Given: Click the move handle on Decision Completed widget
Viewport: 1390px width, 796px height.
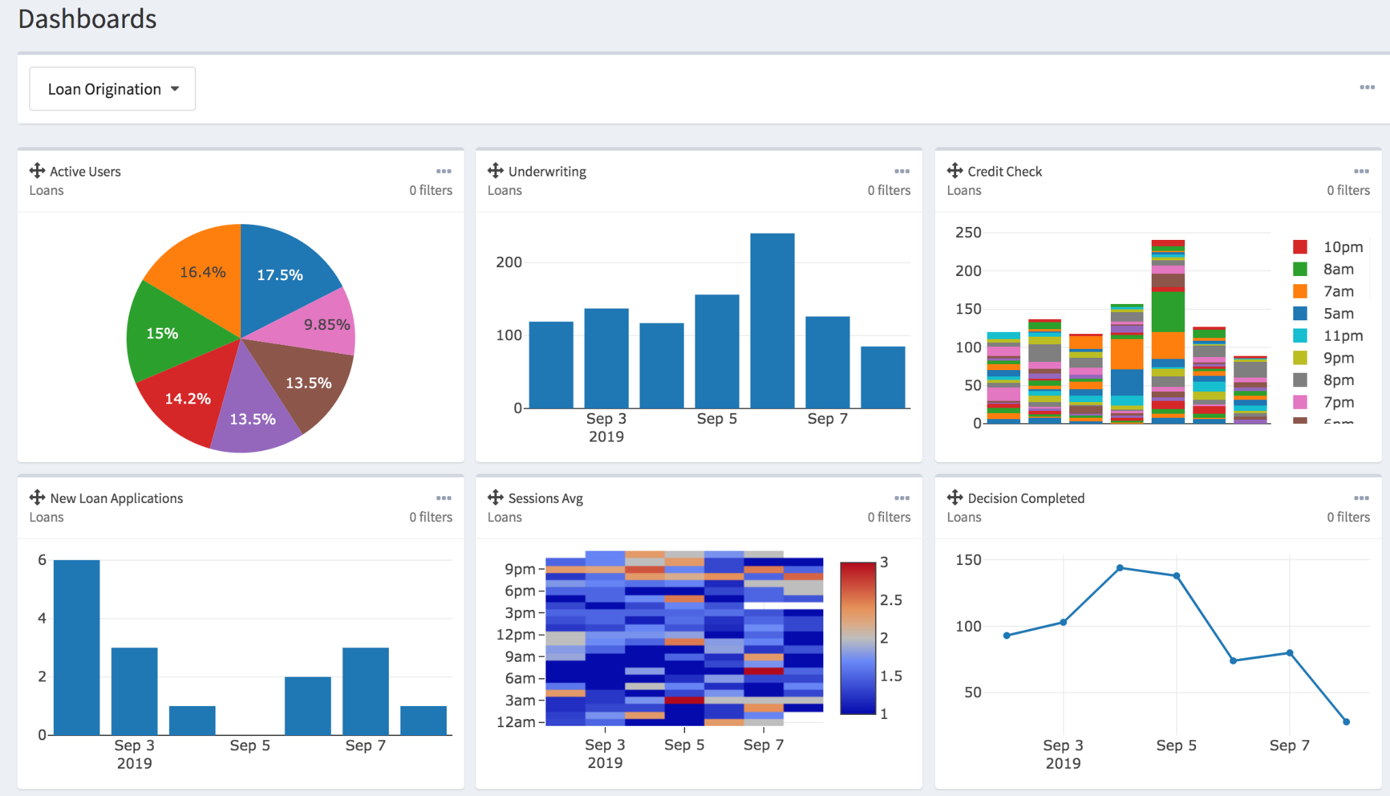Looking at the screenshot, I should pos(954,498).
